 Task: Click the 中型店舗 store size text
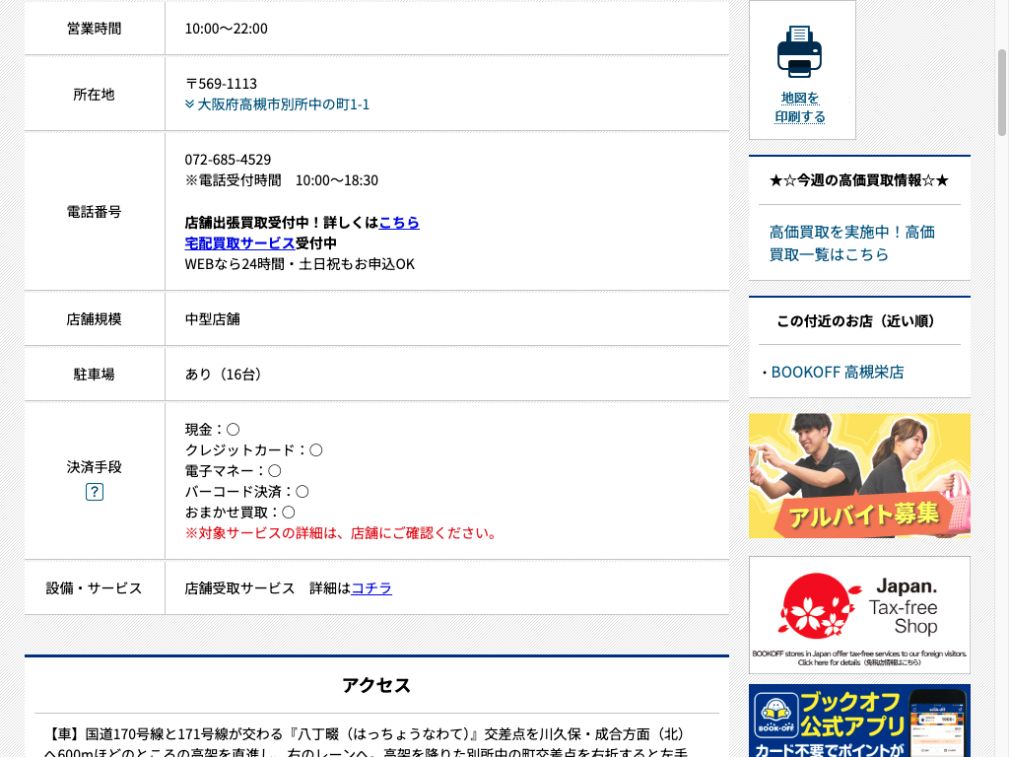point(212,319)
